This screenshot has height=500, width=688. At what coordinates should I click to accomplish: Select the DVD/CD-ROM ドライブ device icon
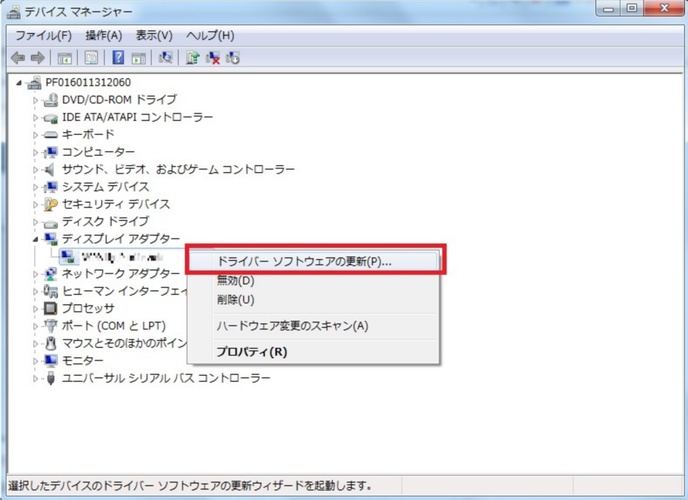[50, 100]
